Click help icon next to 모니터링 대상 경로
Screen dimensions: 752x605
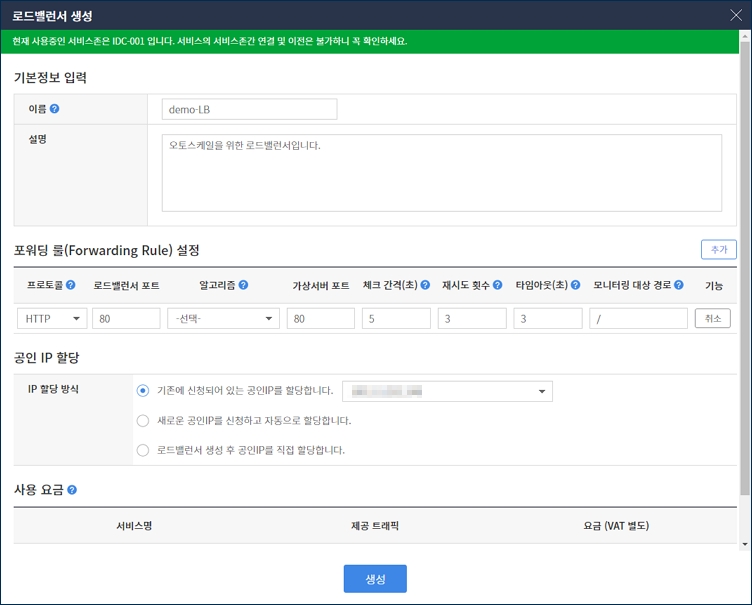click(x=679, y=285)
